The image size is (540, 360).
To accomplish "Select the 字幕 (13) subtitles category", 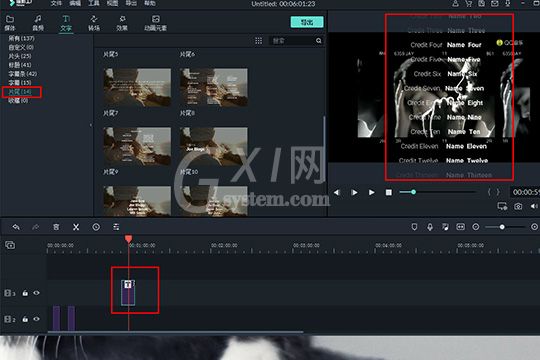I will [20, 83].
